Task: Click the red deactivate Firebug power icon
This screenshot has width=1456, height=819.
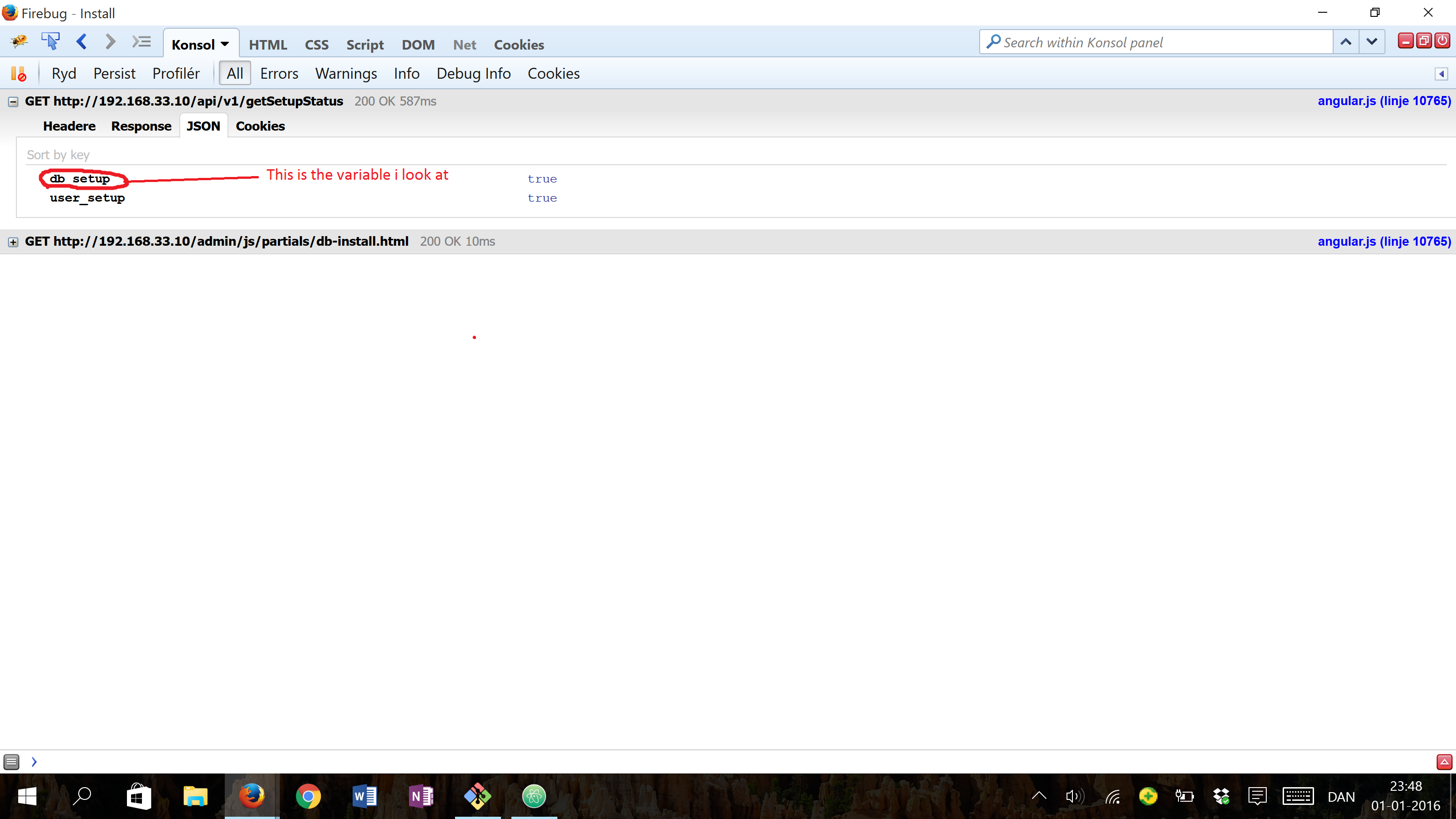Action: coord(1442,40)
